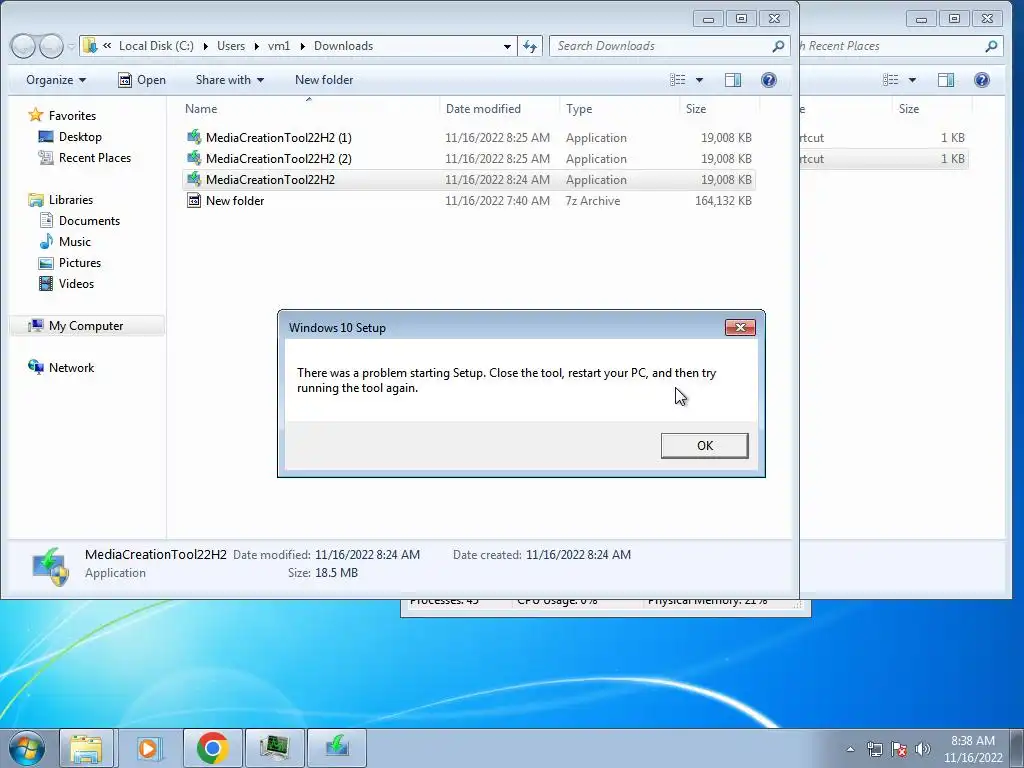Select My Computer in navigation pane
This screenshot has width=1024, height=768.
86,326
